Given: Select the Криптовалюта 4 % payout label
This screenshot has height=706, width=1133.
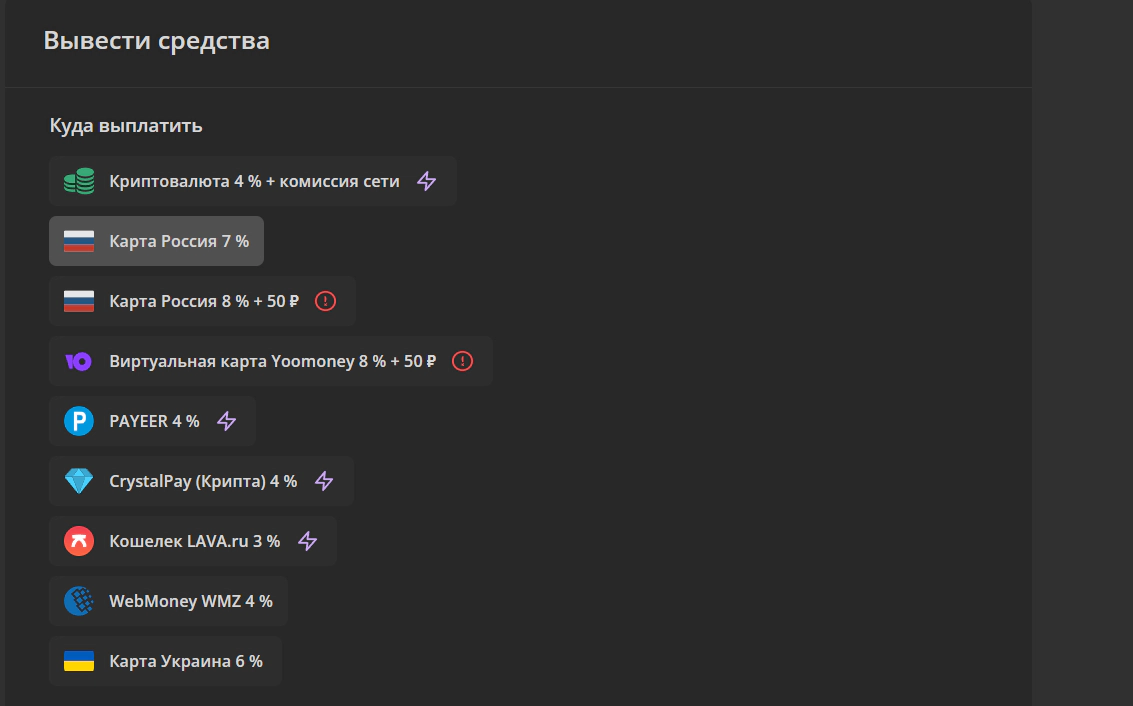Looking at the screenshot, I should (254, 181).
